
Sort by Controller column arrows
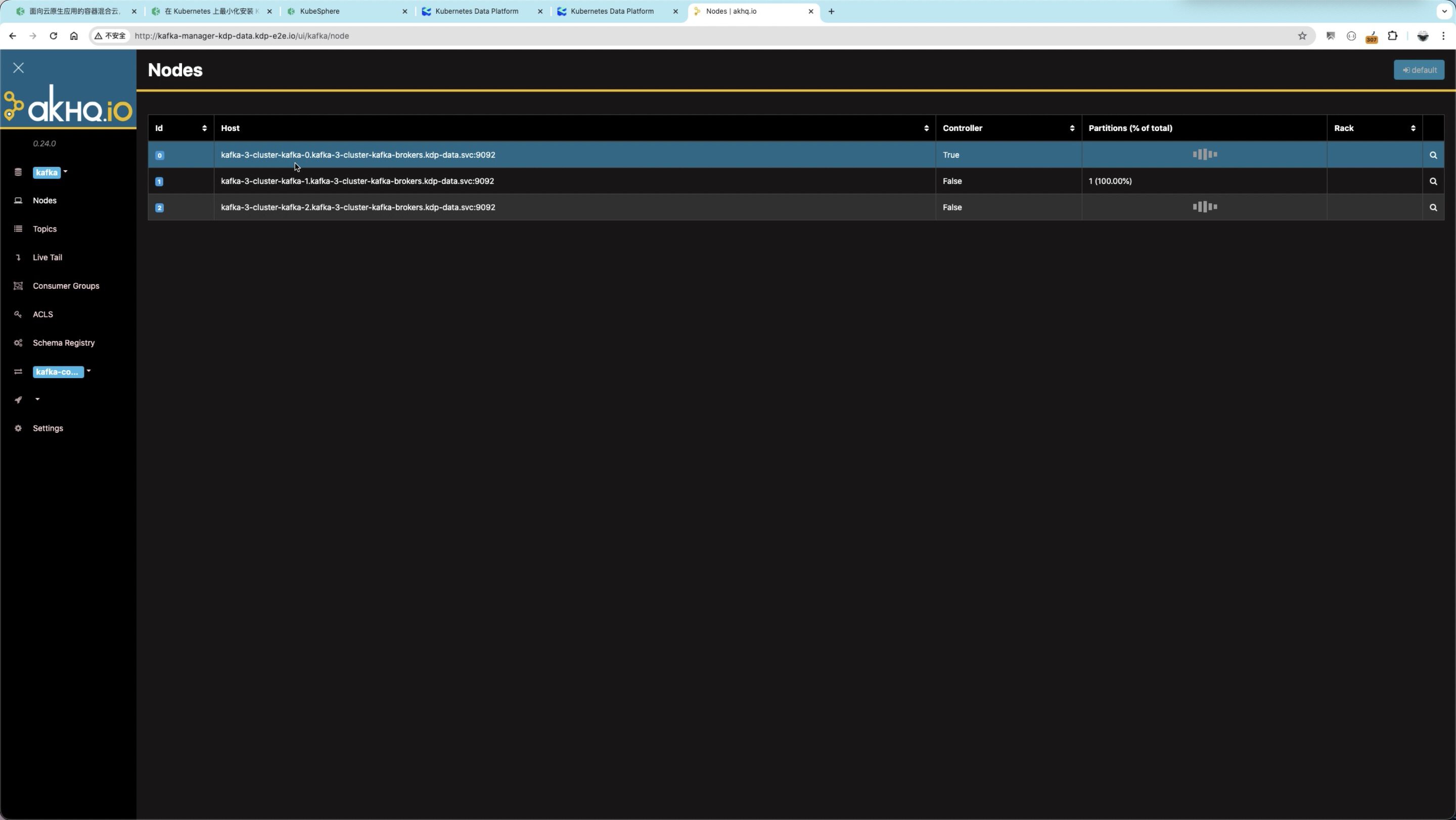(1072, 128)
